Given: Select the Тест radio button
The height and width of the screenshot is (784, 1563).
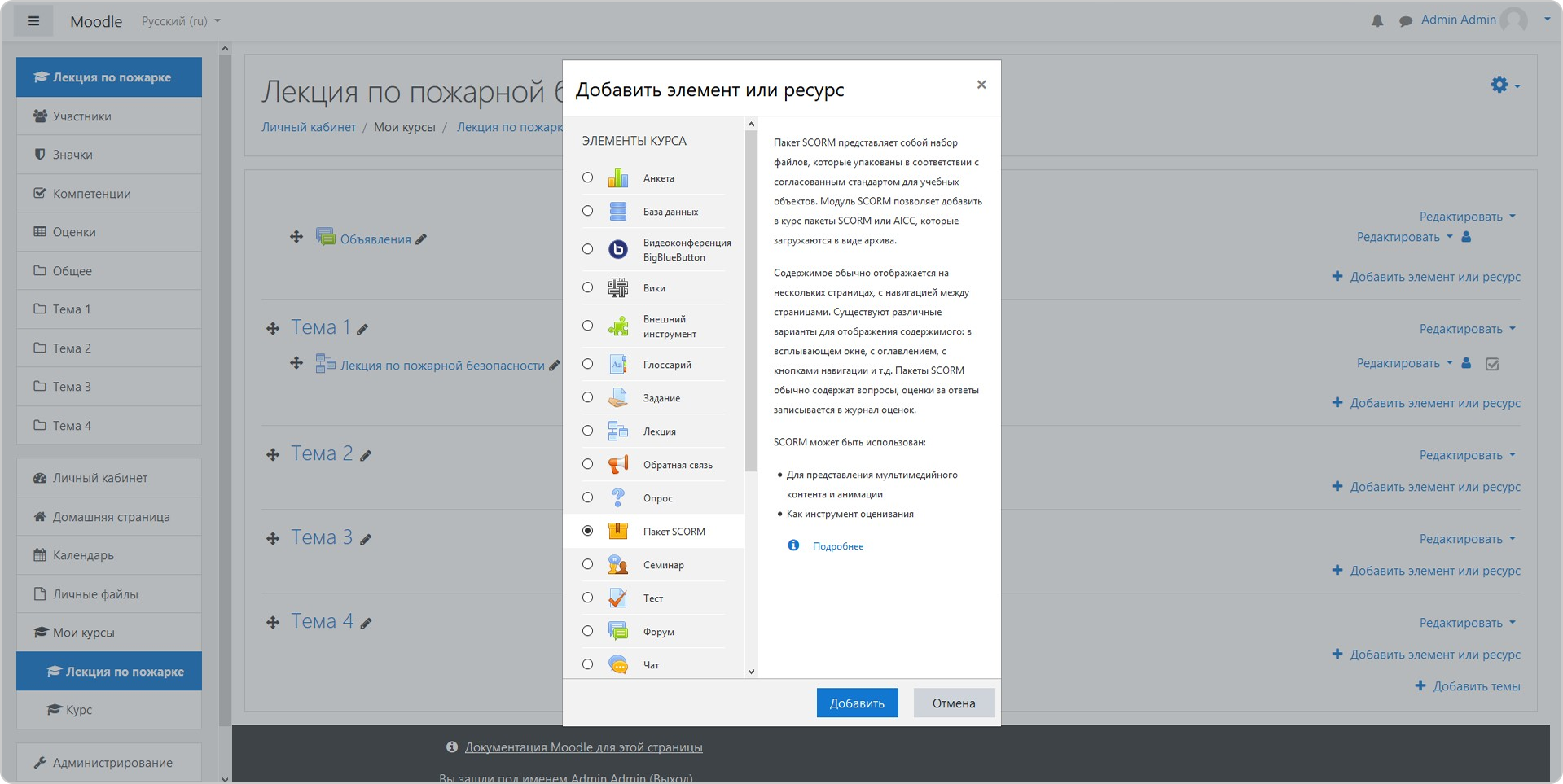Looking at the screenshot, I should click(587, 598).
